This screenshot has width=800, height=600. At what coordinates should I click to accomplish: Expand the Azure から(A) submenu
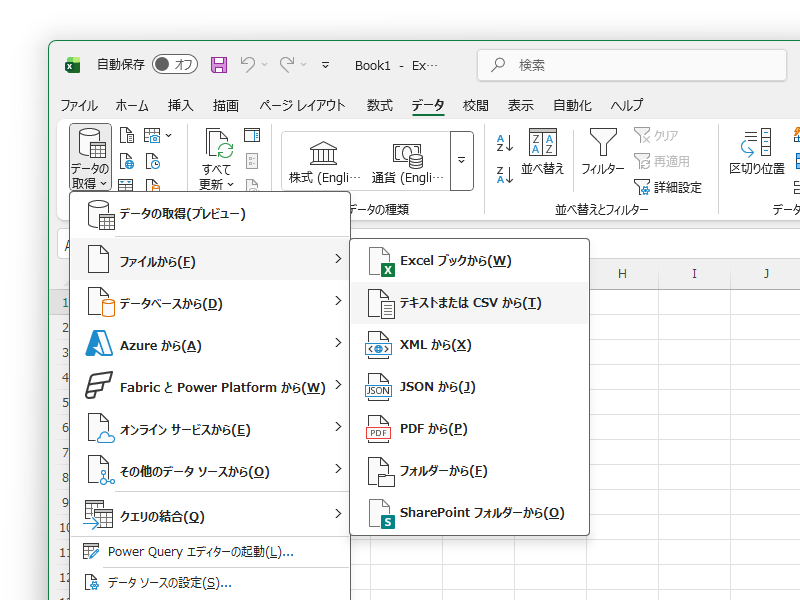click(210, 343)
